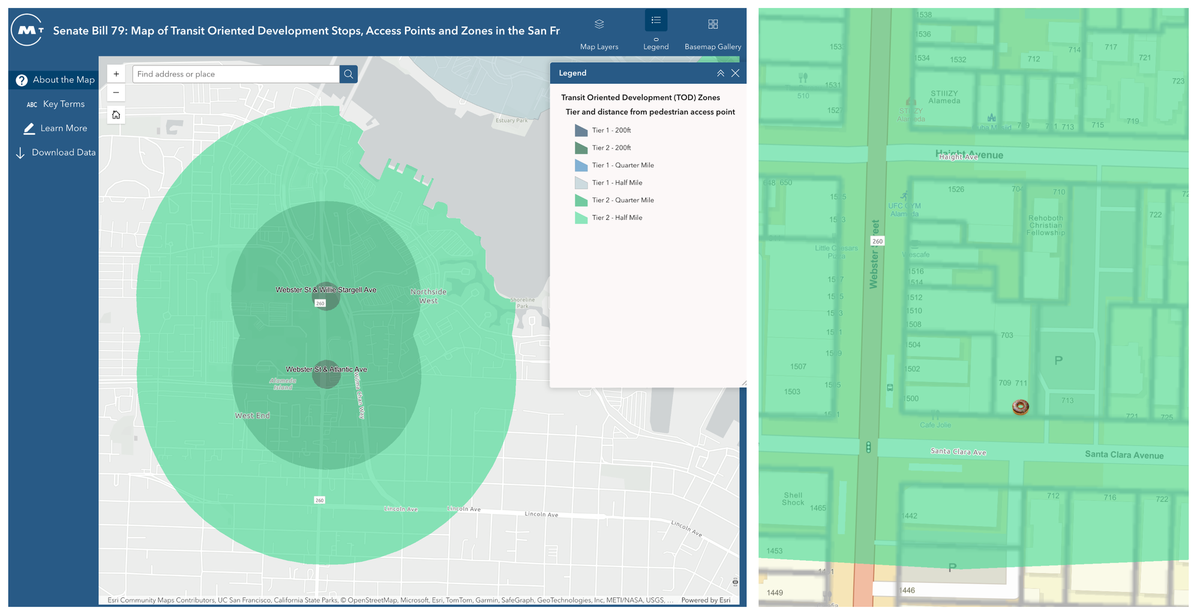Click the Webster Street vertical label
This screenshot has width=1200, height=616.
[x=874, y=255]
